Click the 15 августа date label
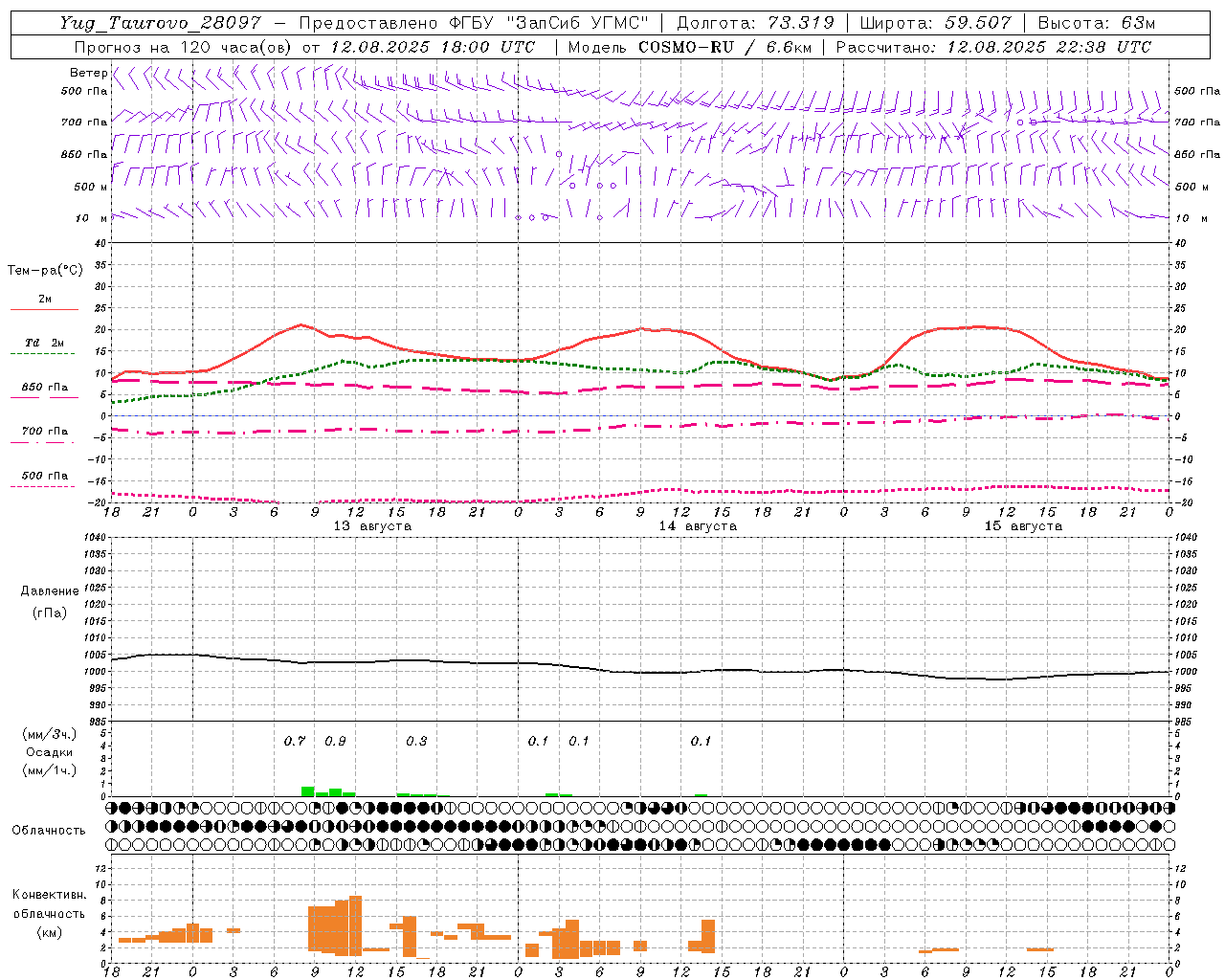This screenshot has width=1225, height=980. (1023, 526)
